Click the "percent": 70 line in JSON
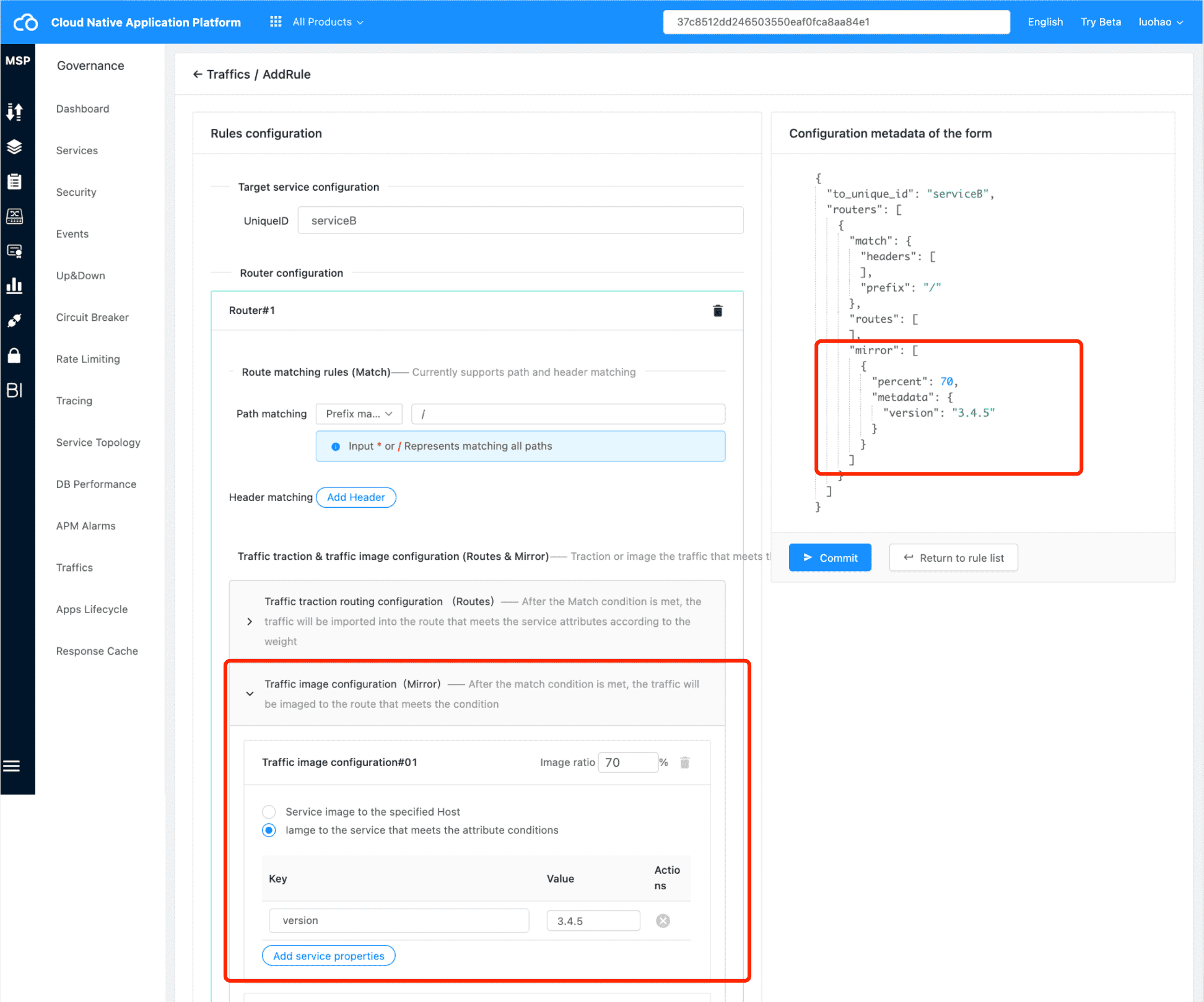Image resolution: width=1204 pixels, height=1002 pixels. click(915, 381)
